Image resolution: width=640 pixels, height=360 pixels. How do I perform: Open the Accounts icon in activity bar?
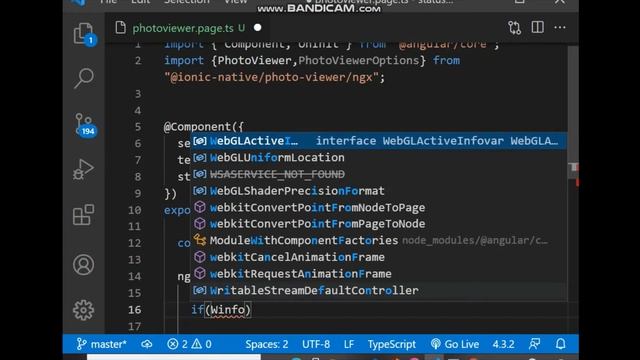[83, 264]
